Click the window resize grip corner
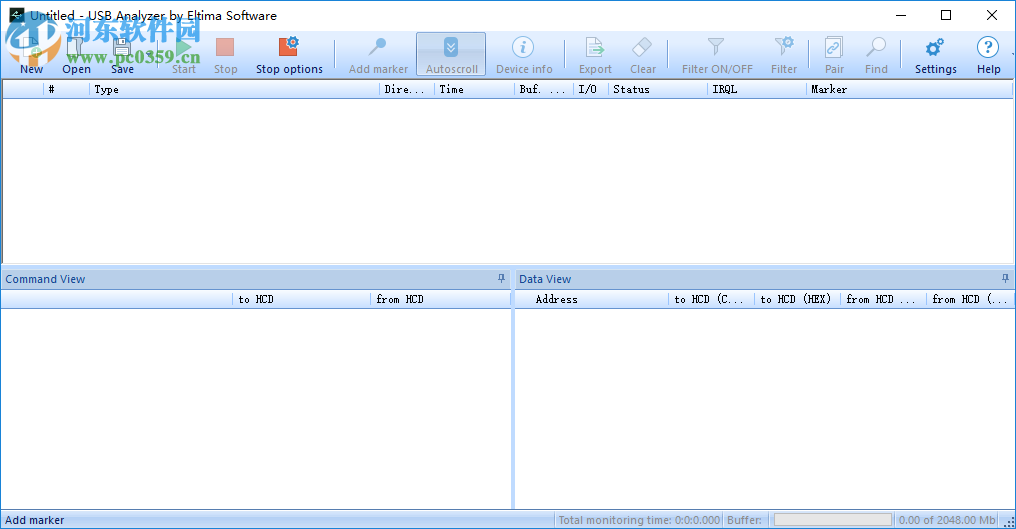Viewport: 1016px width, 529px height. pos(1010,522)
